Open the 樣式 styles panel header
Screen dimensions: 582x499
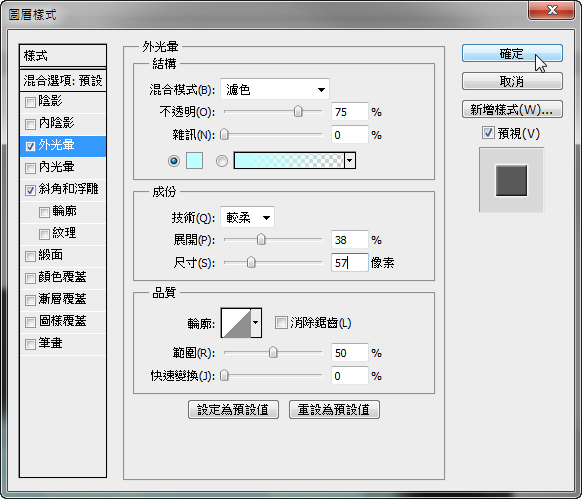[63, 56]
